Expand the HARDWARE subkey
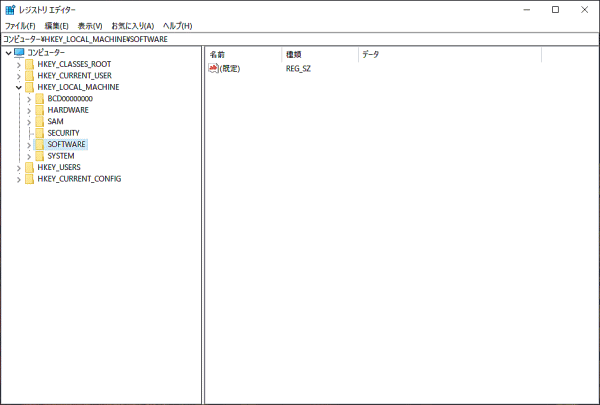 [29, 111]
